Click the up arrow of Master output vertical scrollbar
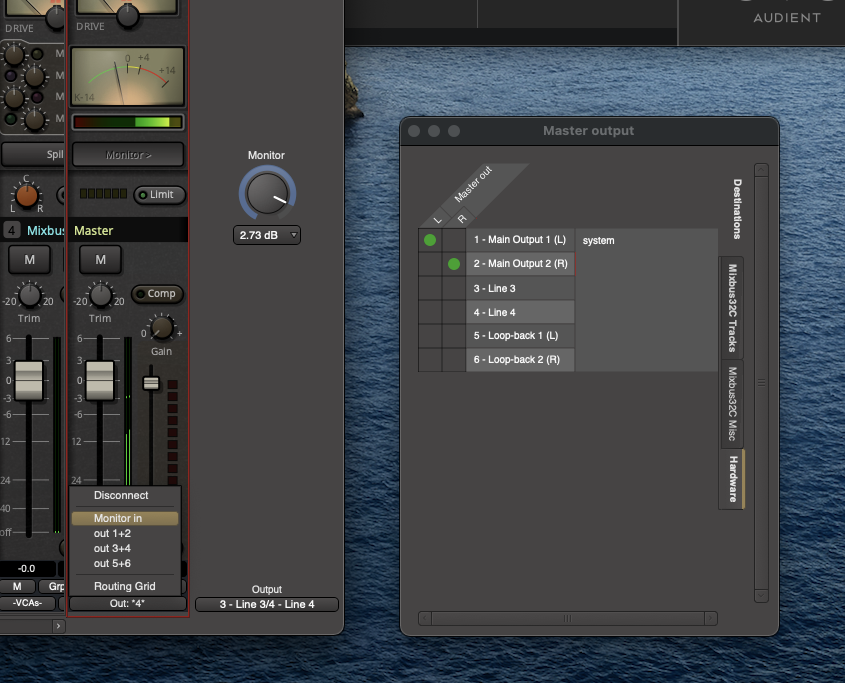 tap(761, 170)
